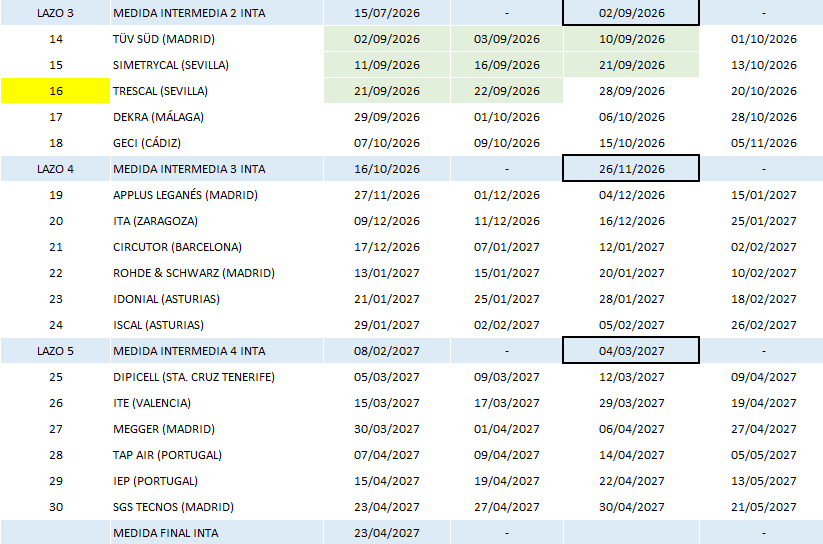
Task: Select the cell 27/11/2026 in APPLUS row
Action: (x=387, y=195)
